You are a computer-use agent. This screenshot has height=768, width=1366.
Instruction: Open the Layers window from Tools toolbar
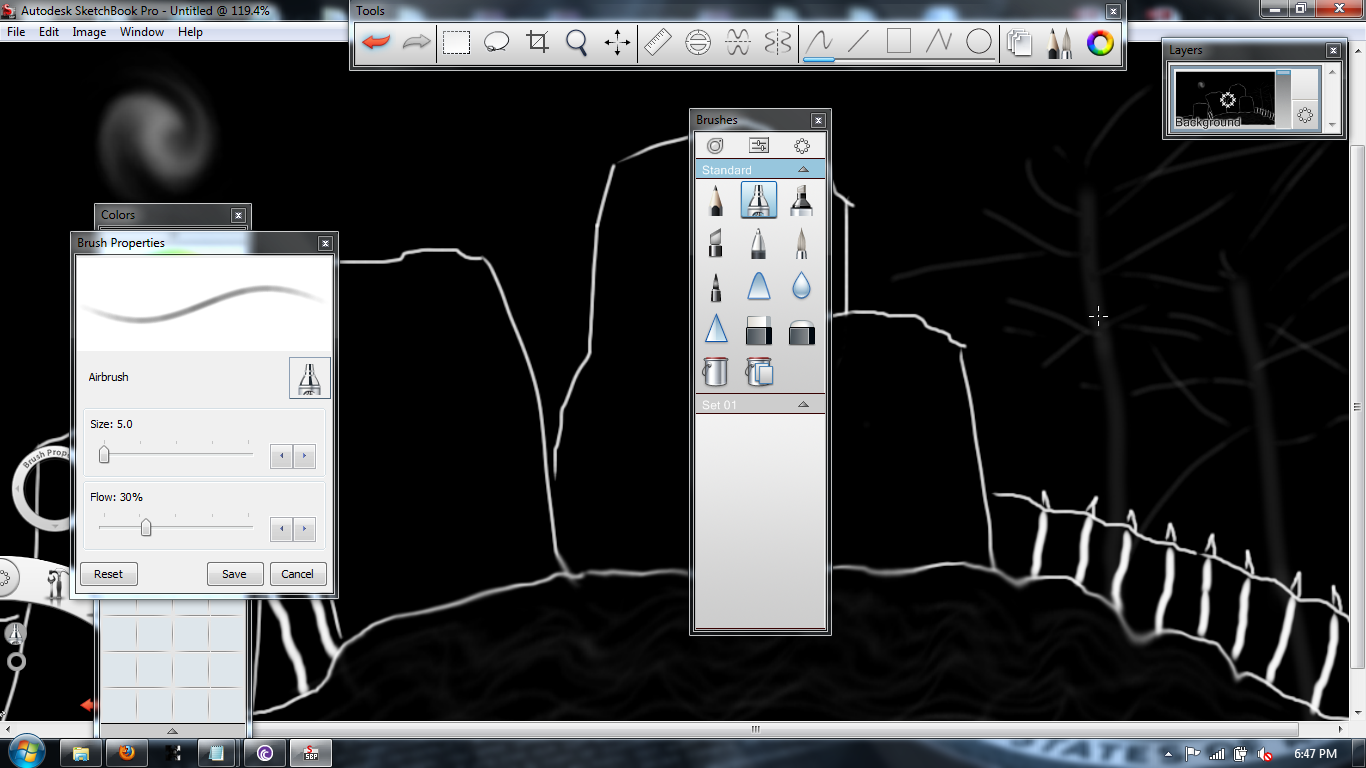(x=1020, y=42)
